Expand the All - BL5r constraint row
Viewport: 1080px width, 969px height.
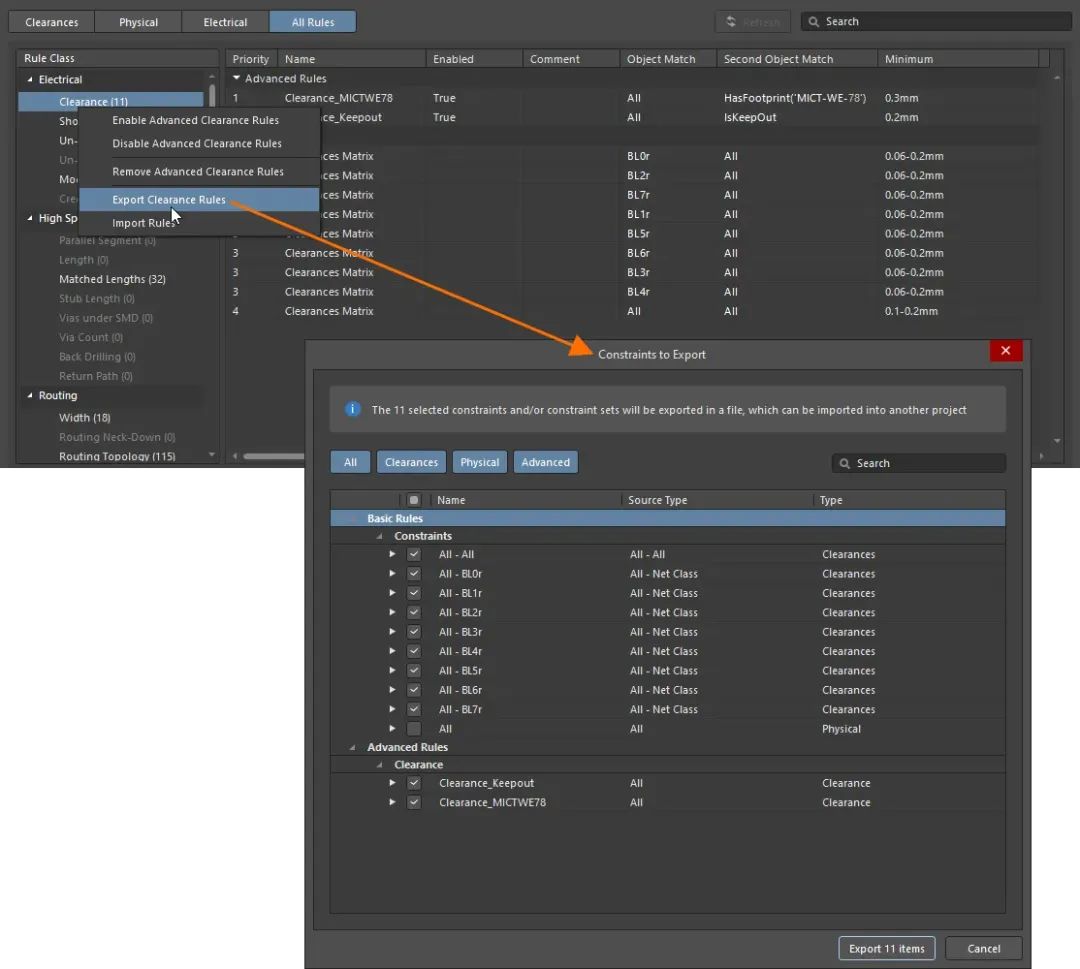pyautogui.click(x=392, y=670)
